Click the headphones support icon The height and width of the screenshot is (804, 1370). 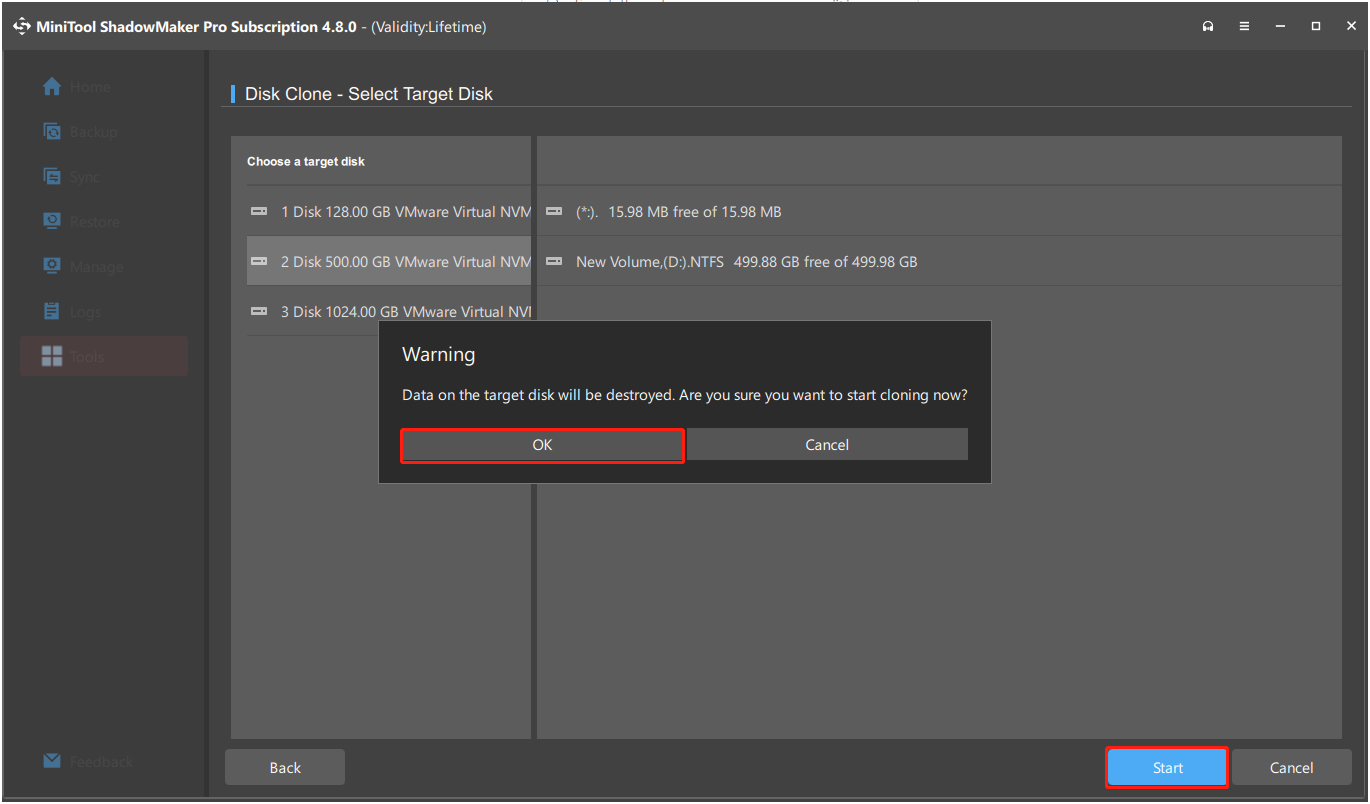pos(1208,26)
